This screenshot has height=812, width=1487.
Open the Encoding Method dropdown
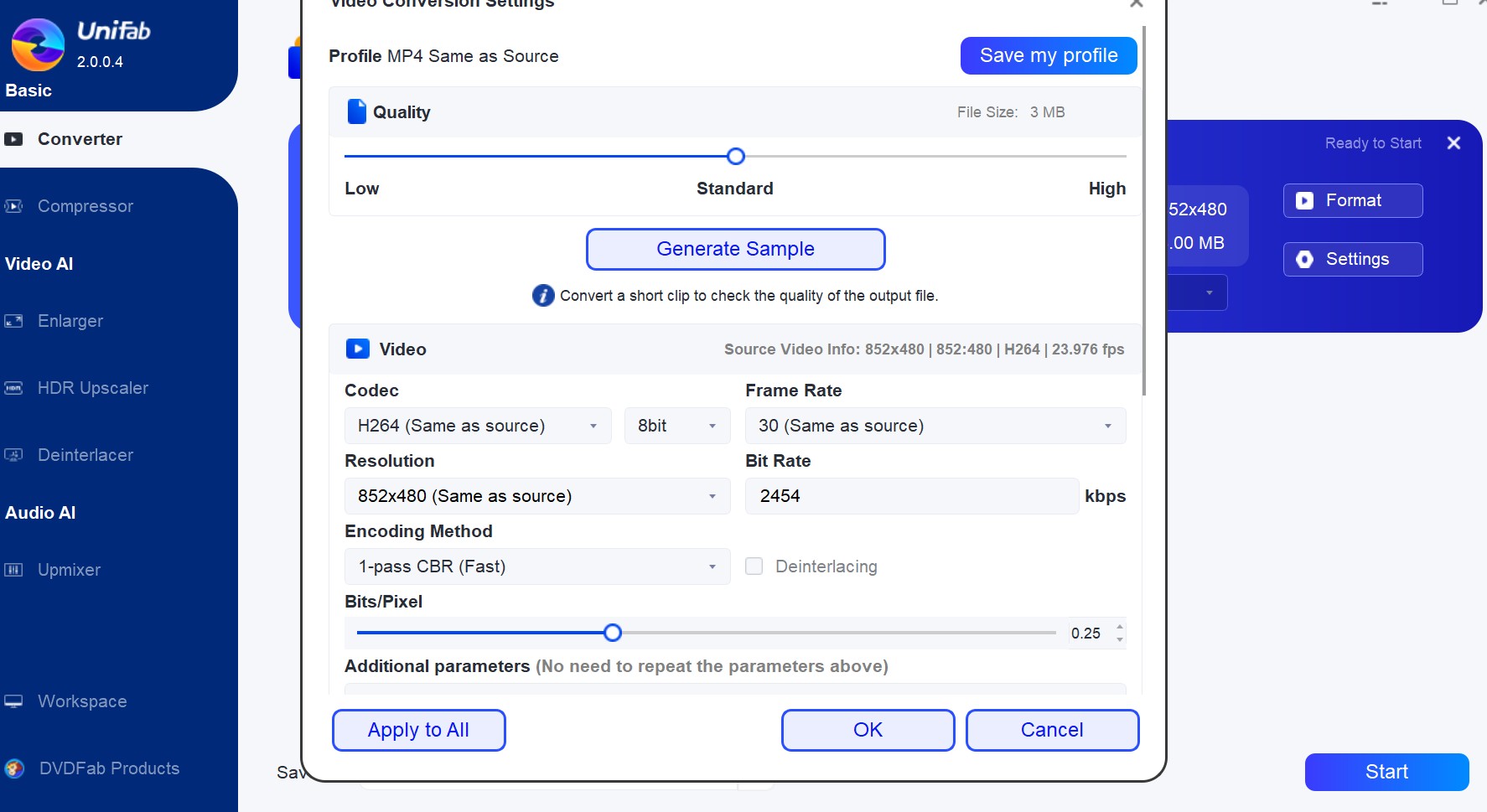536,566
